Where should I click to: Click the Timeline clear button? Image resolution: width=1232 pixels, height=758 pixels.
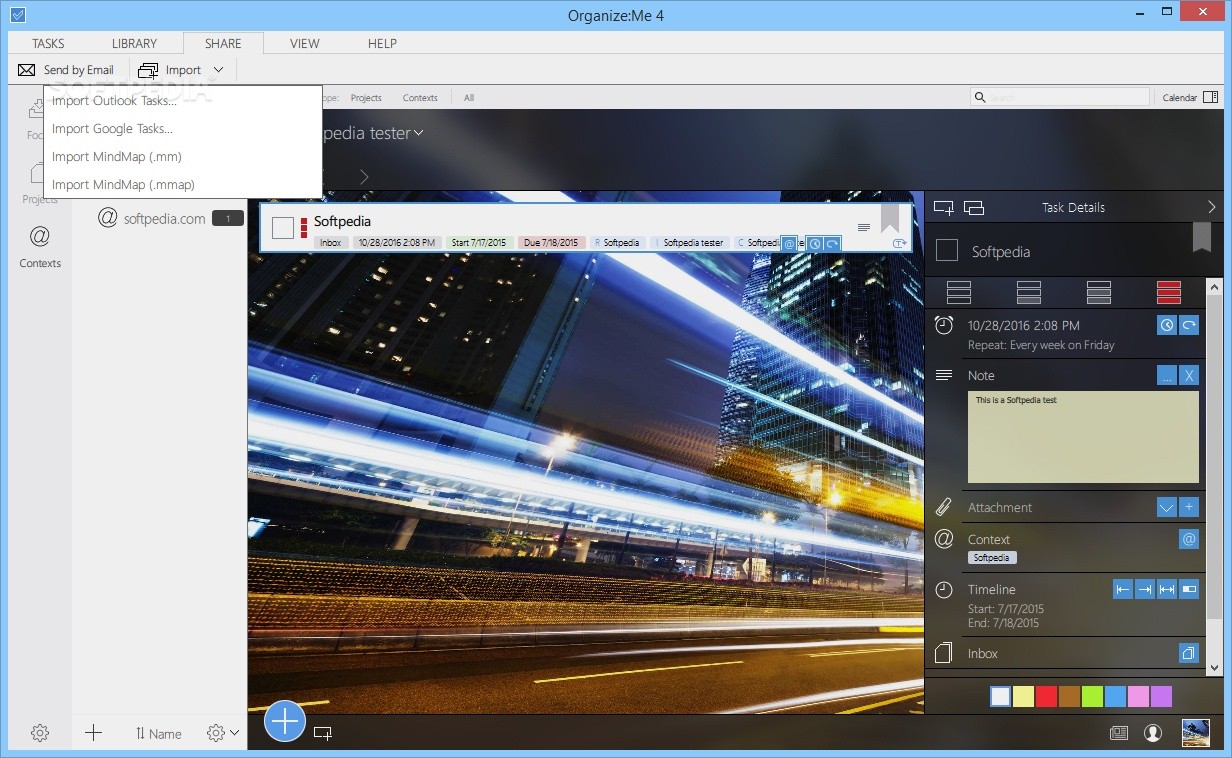click(1189, 589)
